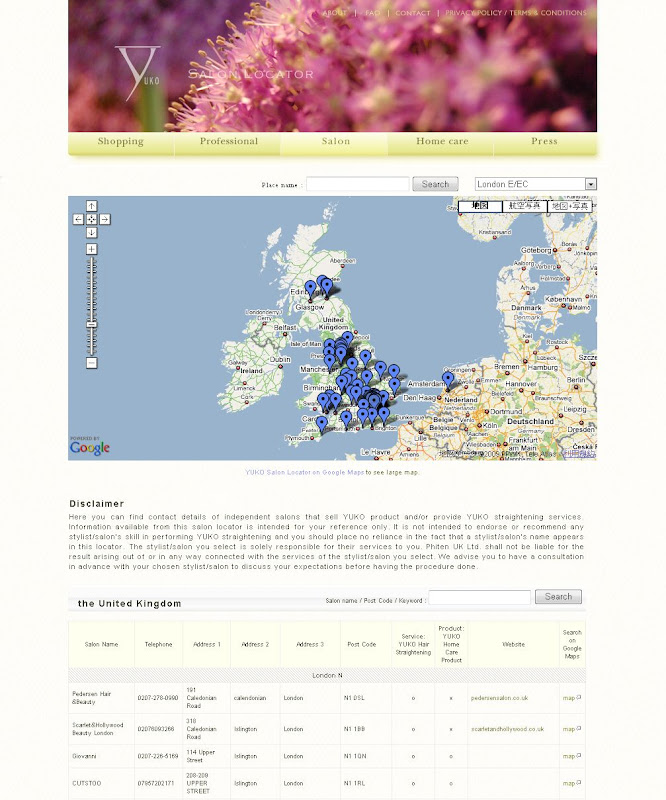
Task: Click Search button beside salon keyword field
Action: pyautogui.click(x=558, y=597)
